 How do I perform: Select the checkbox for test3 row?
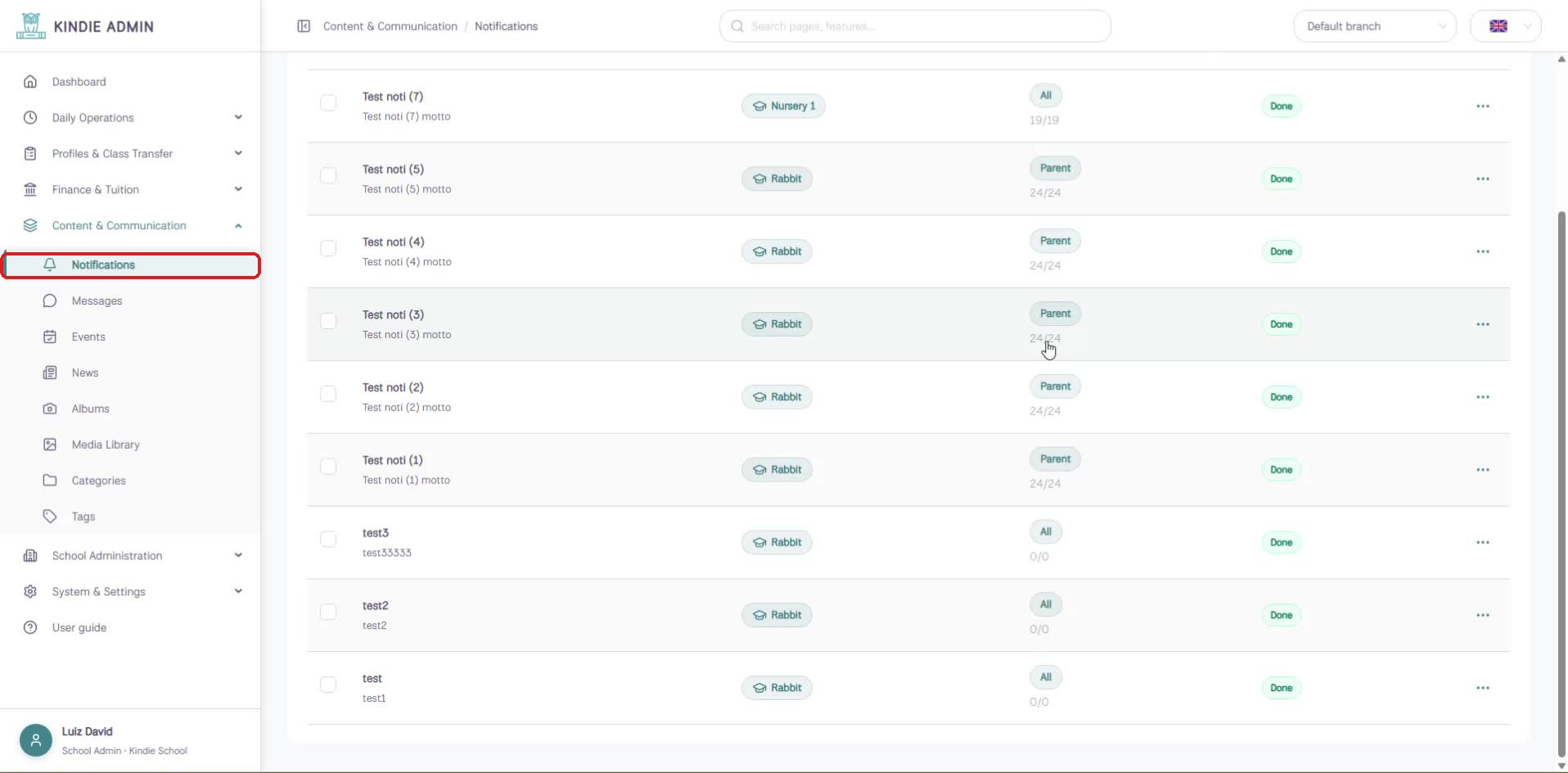click(328, 540)
